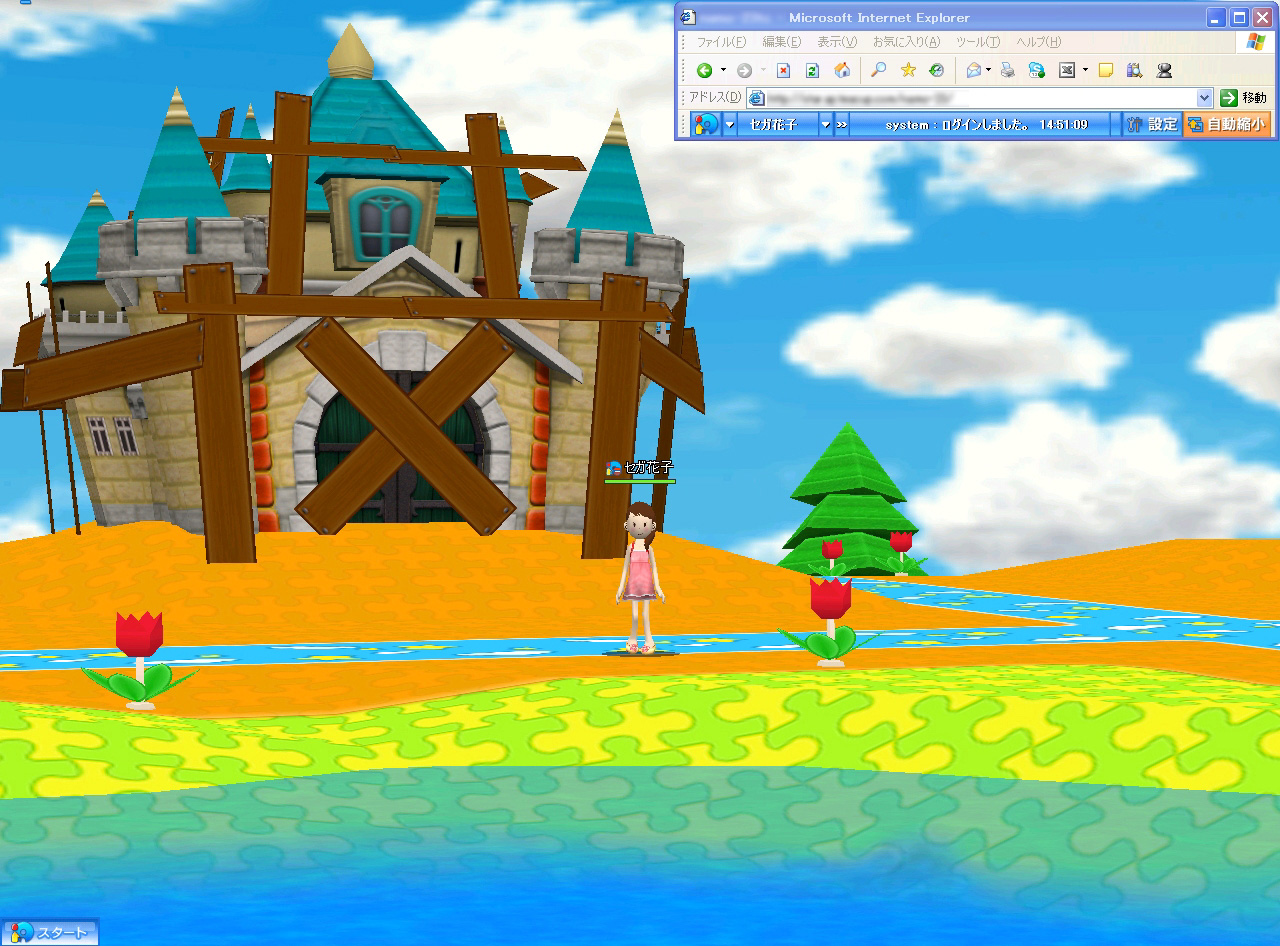The image size is (1280, 946).
Task: Go to the Home page icon
Action: [842, 70]
